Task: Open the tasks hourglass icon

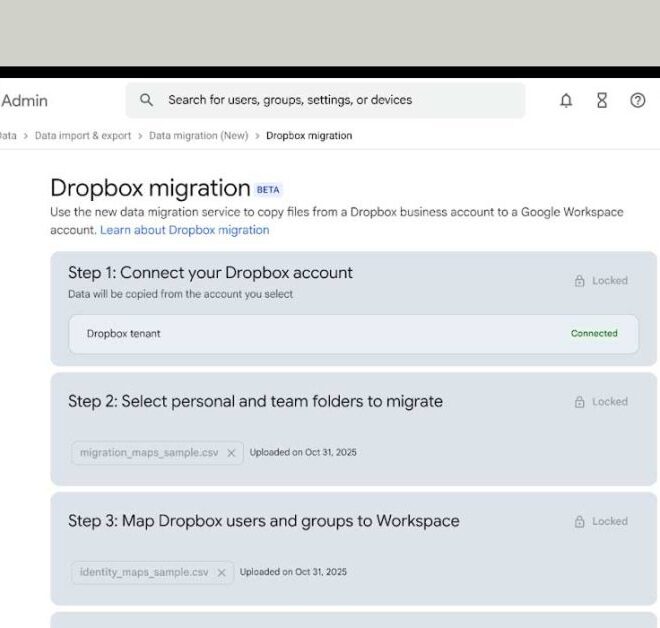Action: pos(602,100)
